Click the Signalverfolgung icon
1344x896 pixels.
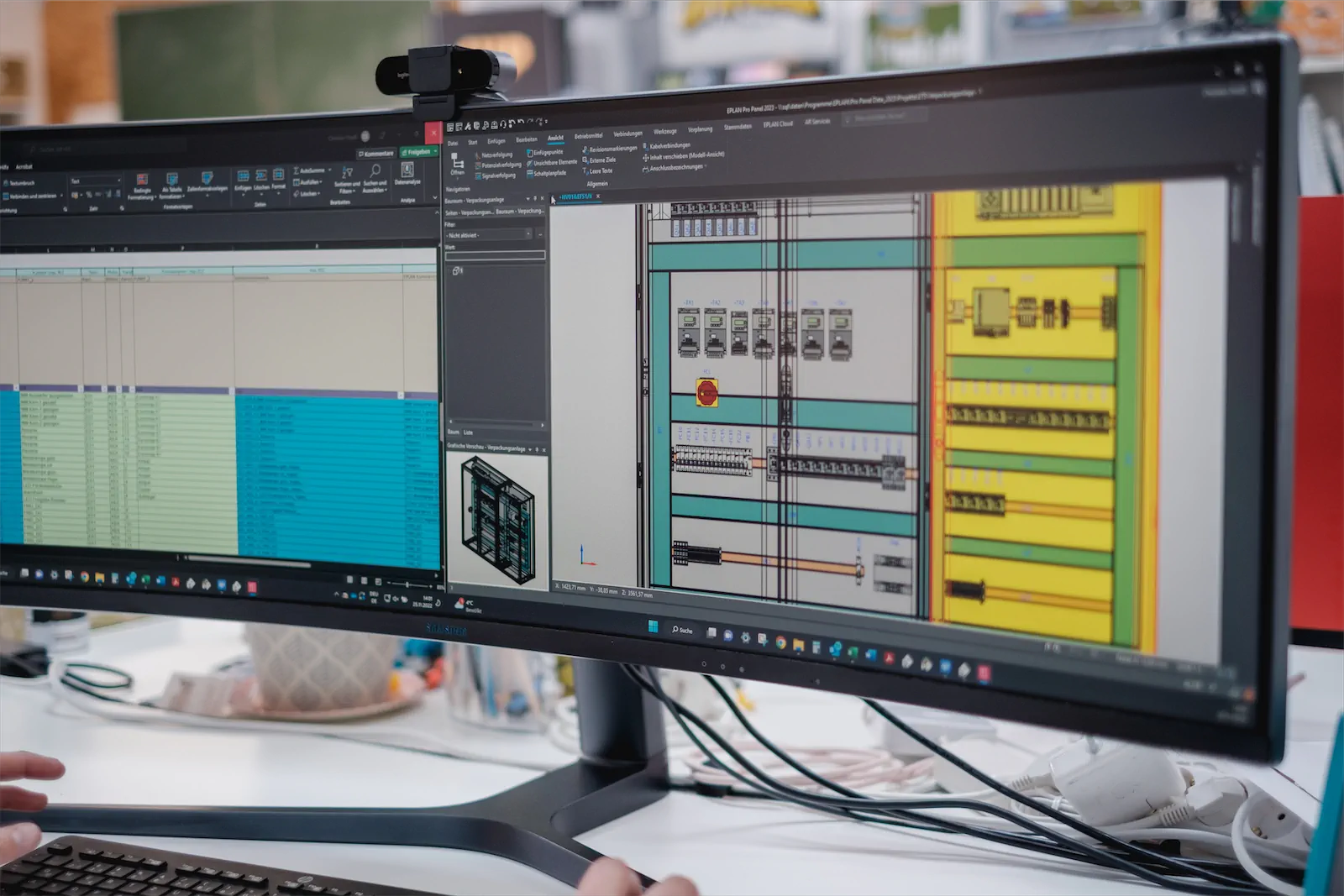(478, 176)
